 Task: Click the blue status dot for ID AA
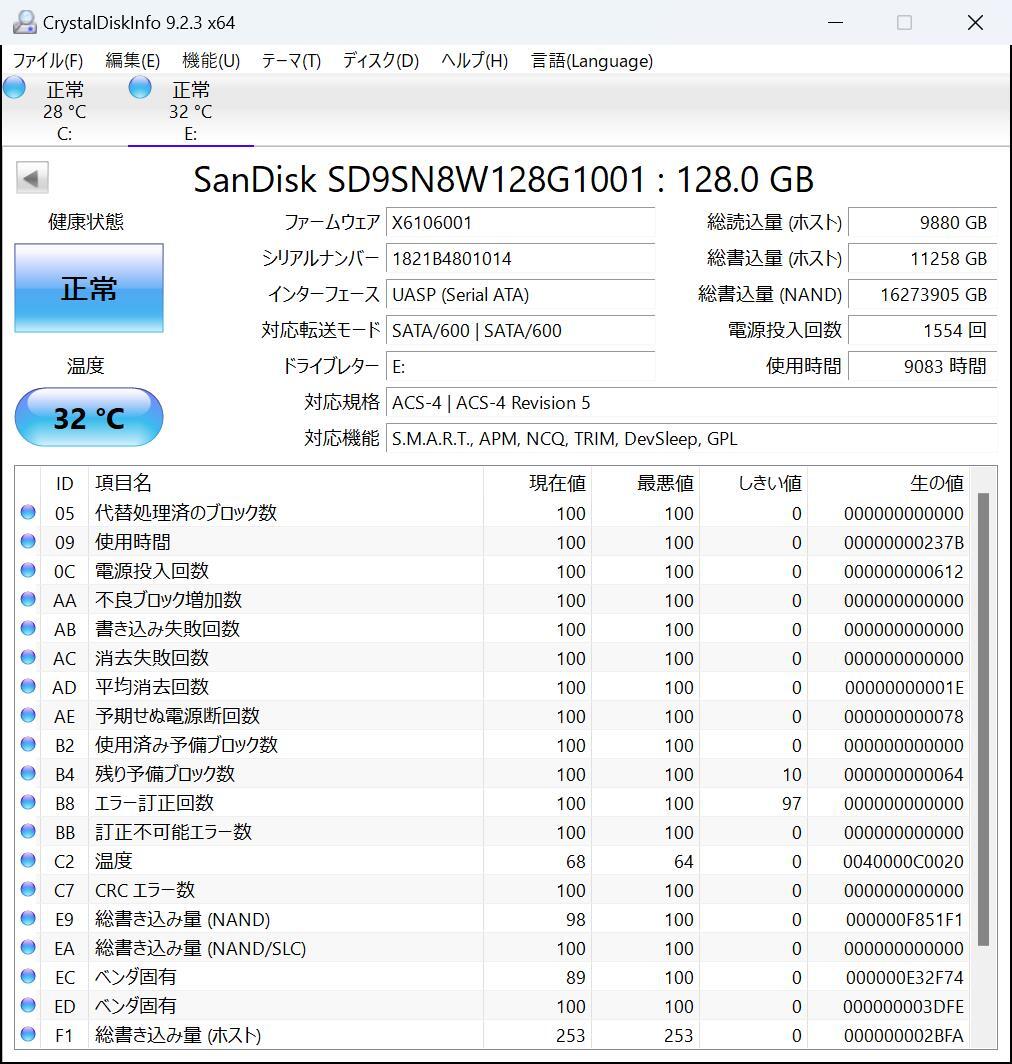(28, 599)
